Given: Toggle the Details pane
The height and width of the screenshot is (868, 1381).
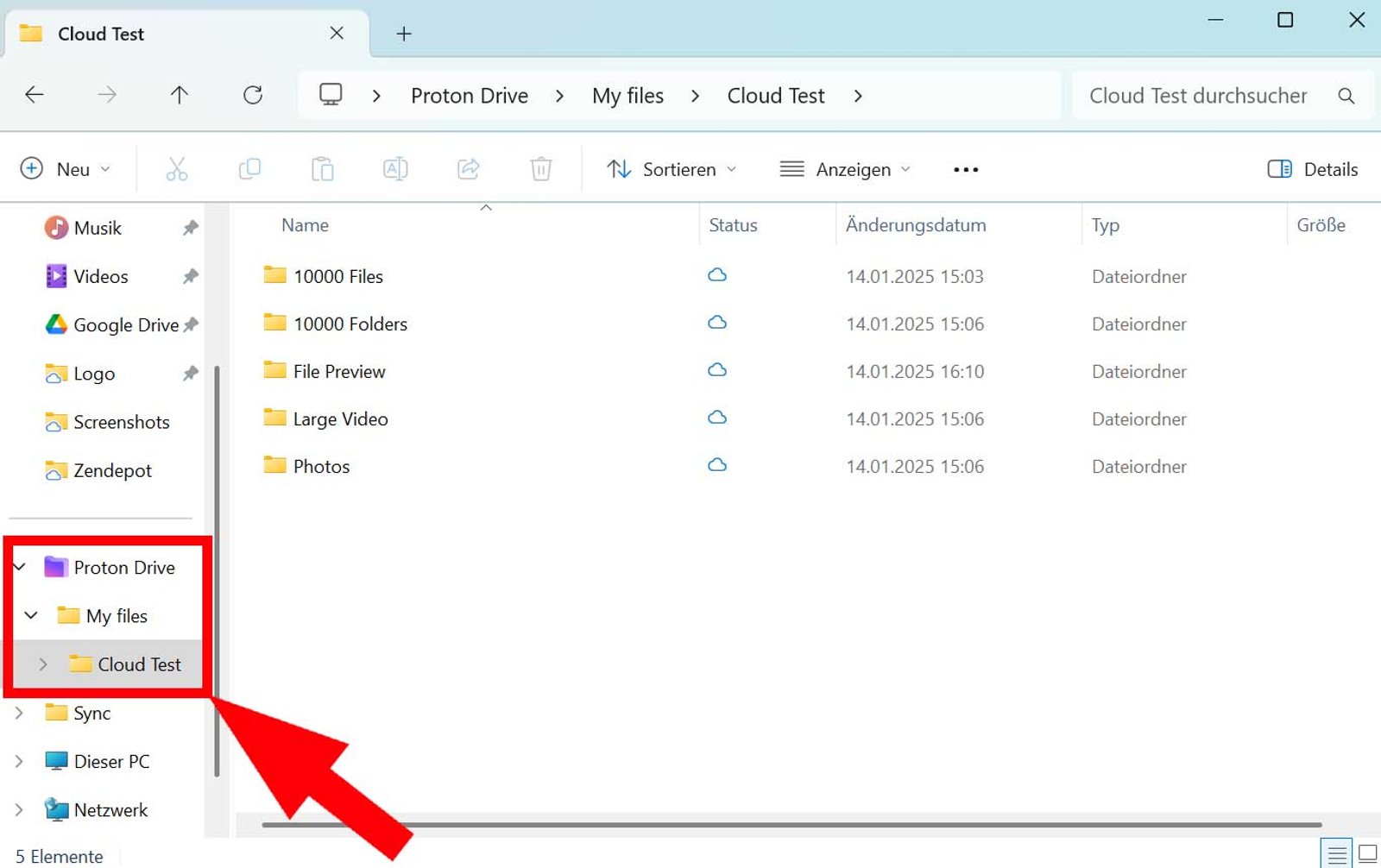Looking at the screenshot, I should (1312, 169).
